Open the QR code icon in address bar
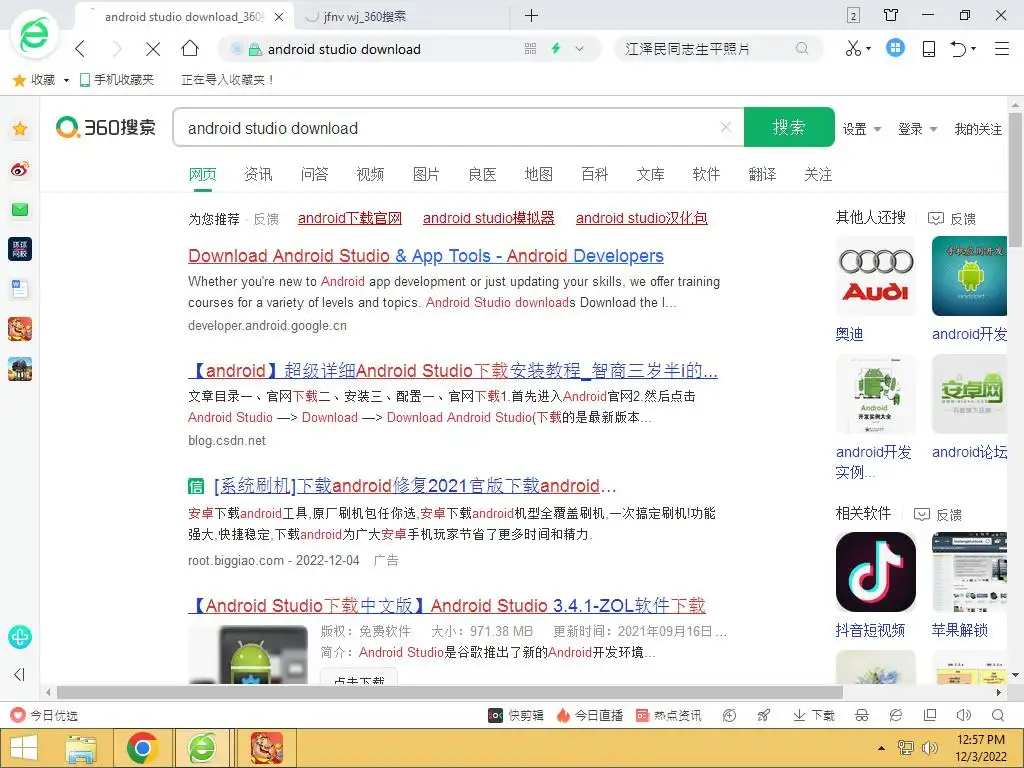Viewport: 1024px width, 768px height. click(530, 48)
